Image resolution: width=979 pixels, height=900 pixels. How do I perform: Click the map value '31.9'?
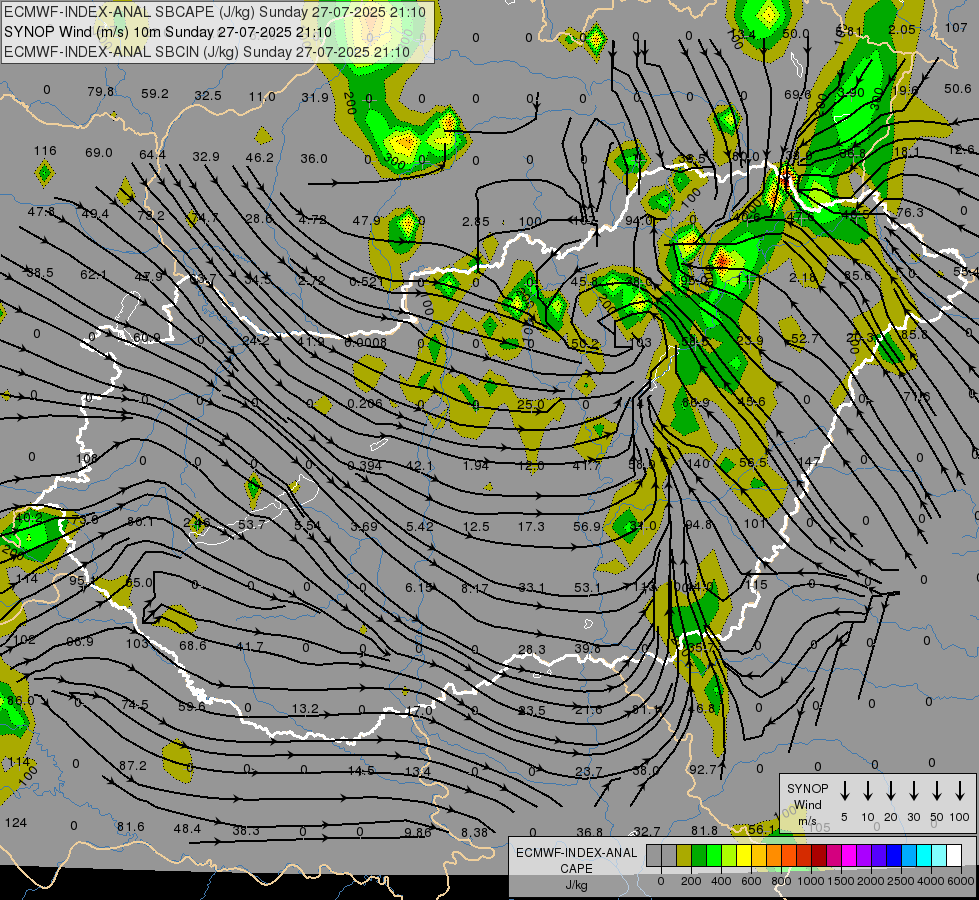[315, 97]
